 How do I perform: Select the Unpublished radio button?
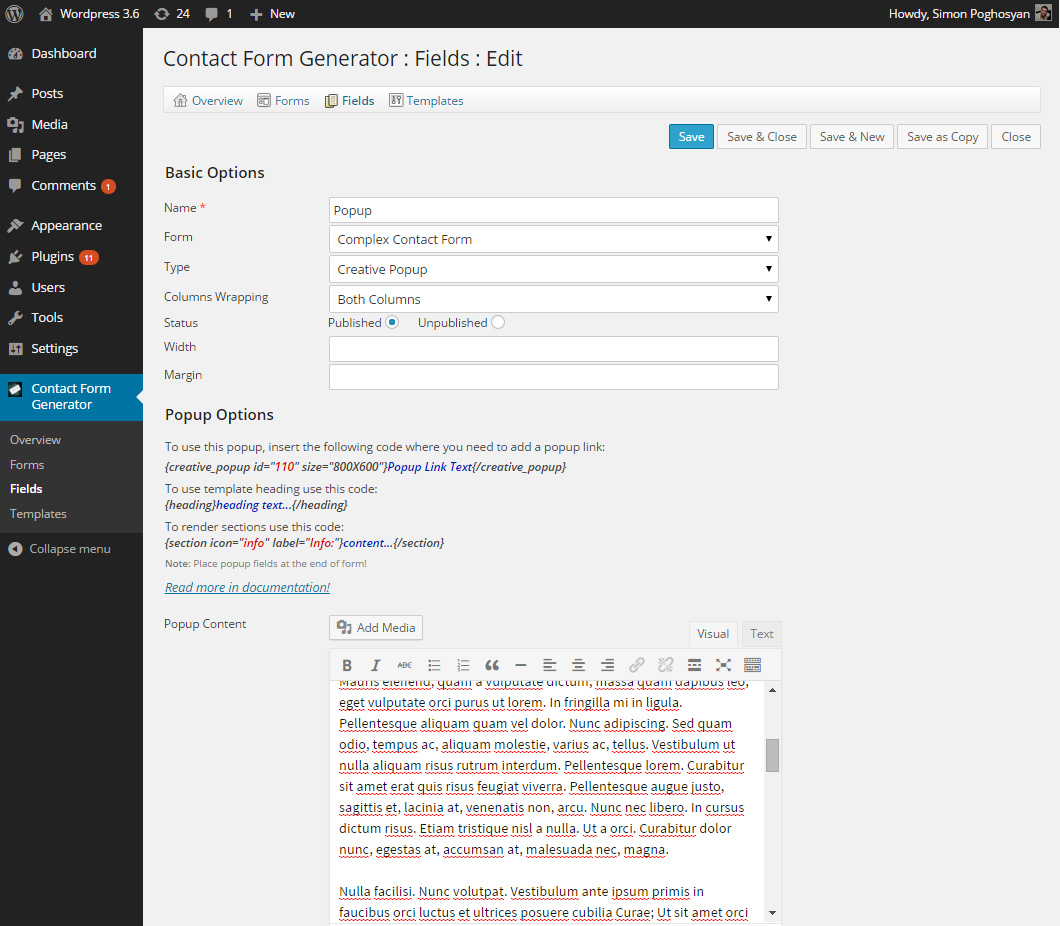pos(498,322)
